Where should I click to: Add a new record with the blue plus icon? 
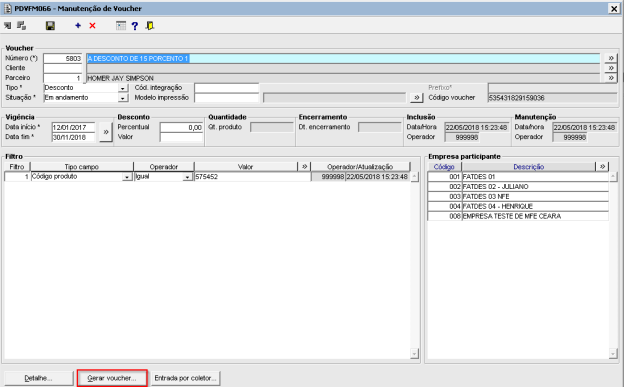[78, 26]
